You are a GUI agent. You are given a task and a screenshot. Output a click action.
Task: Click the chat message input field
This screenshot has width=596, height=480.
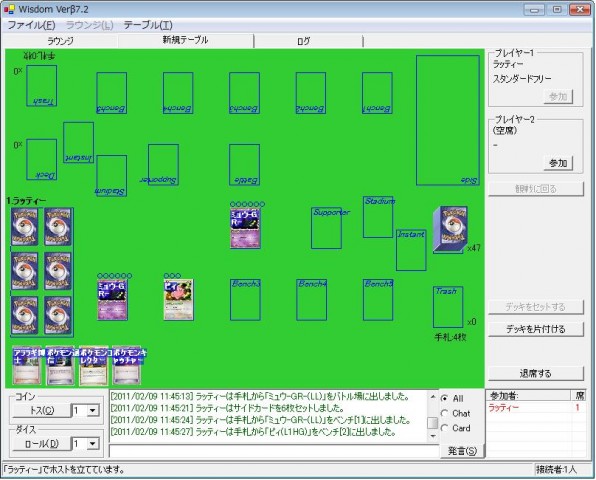coord(274,451)
